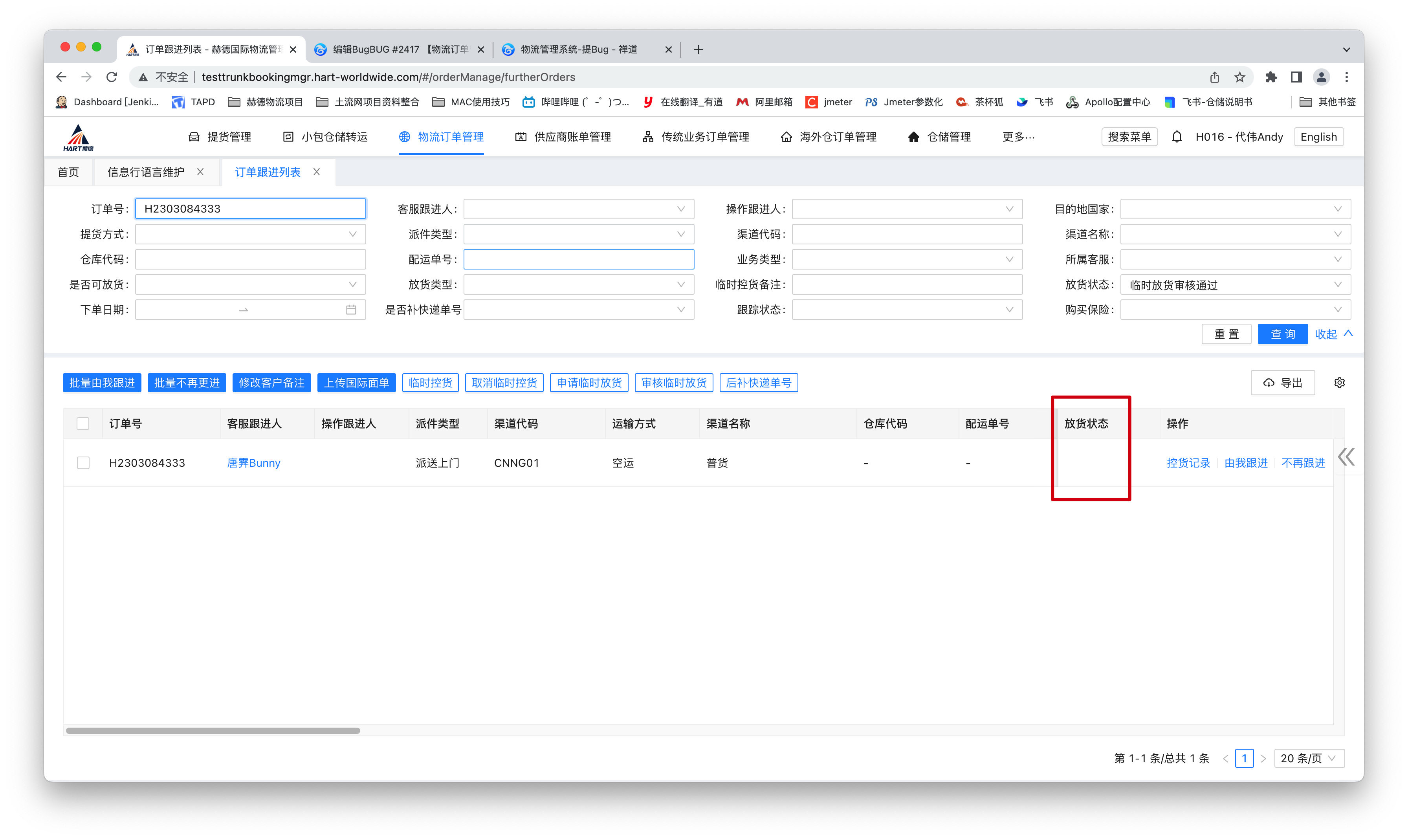Tick the select-all checkbox in table header
The width and height of the screenshot is (1408, 840).
coord(83,424)
